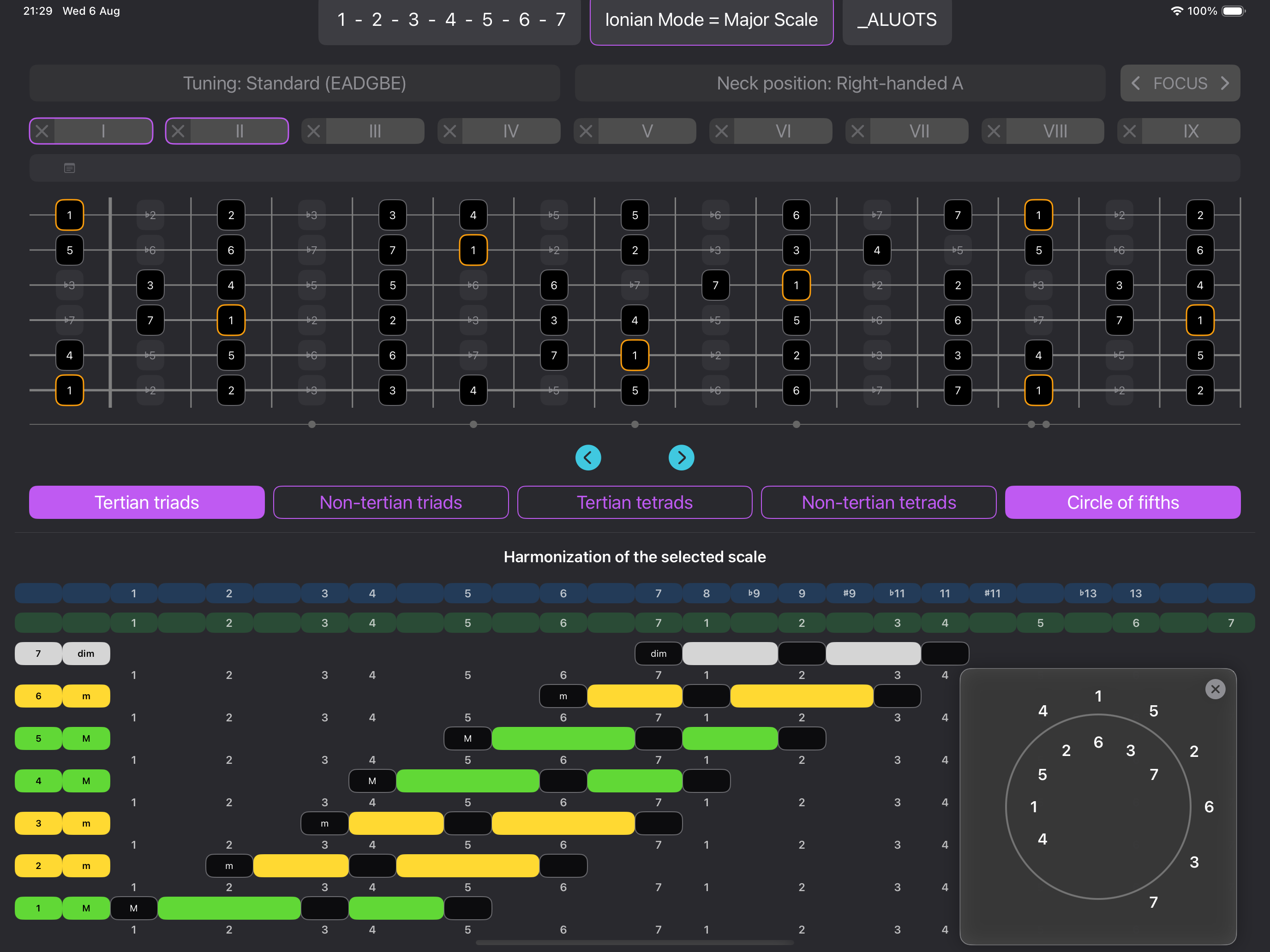The width and height of the screenshot is (1270, 952).
Task: Click first green bar in degree 4 row
Action: pos(468,781)
